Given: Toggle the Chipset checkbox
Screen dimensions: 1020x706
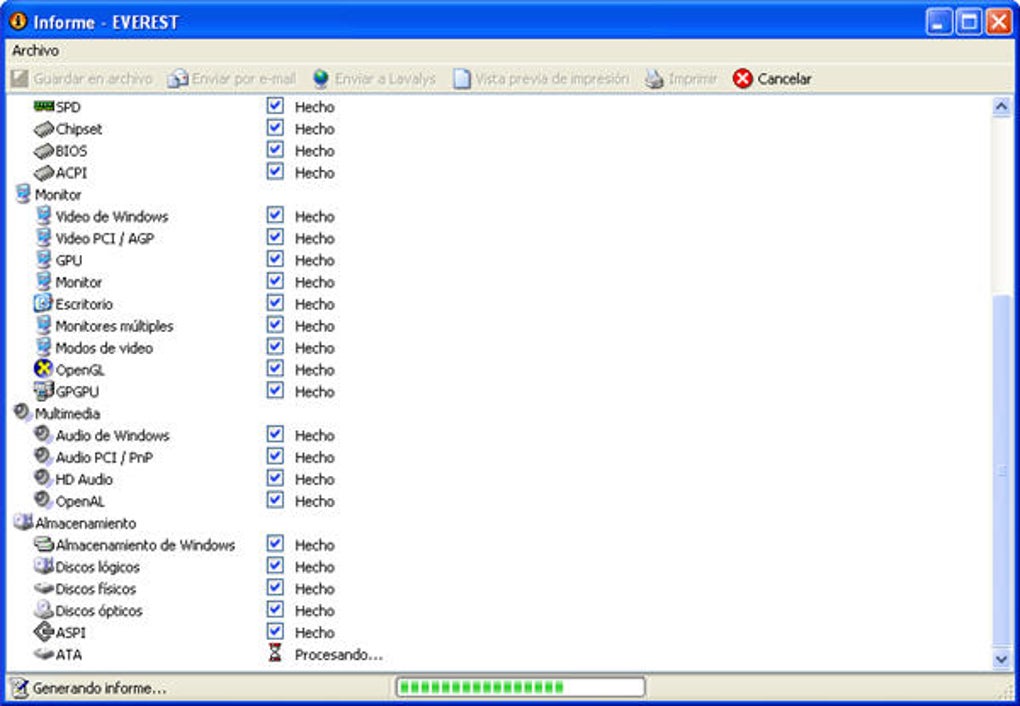Looking at the screenshot, I should pos(275,128).
